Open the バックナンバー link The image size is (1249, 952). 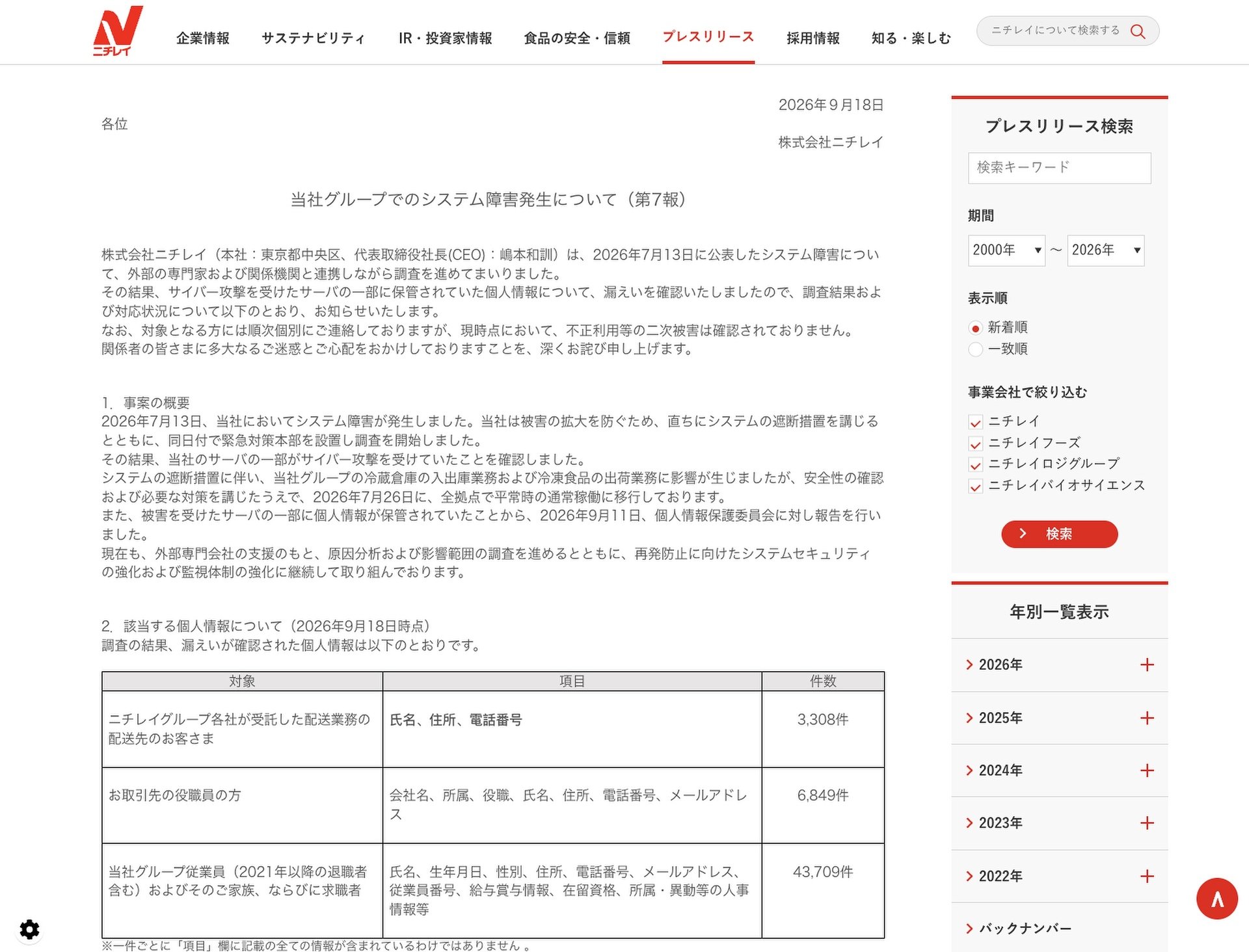(x=1025, y=929)
